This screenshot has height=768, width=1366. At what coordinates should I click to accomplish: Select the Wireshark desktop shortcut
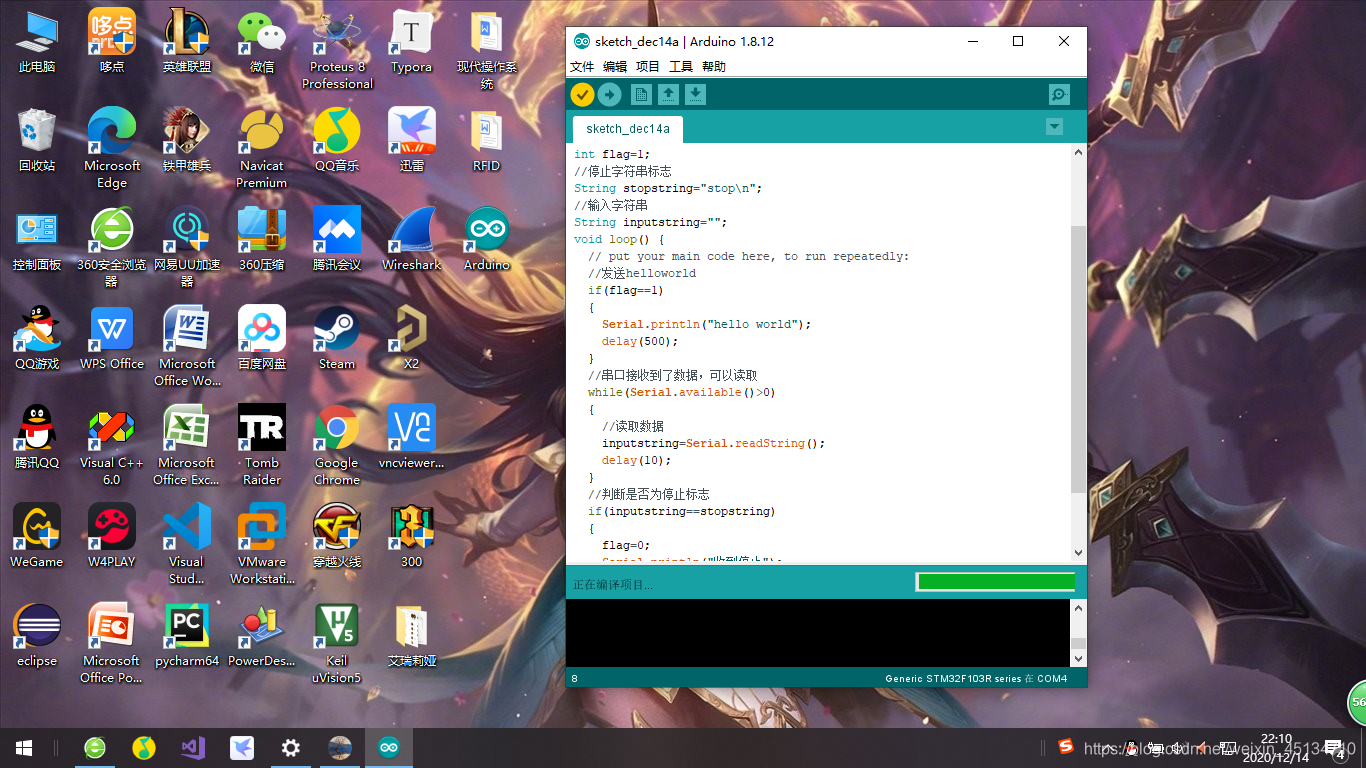411,240
